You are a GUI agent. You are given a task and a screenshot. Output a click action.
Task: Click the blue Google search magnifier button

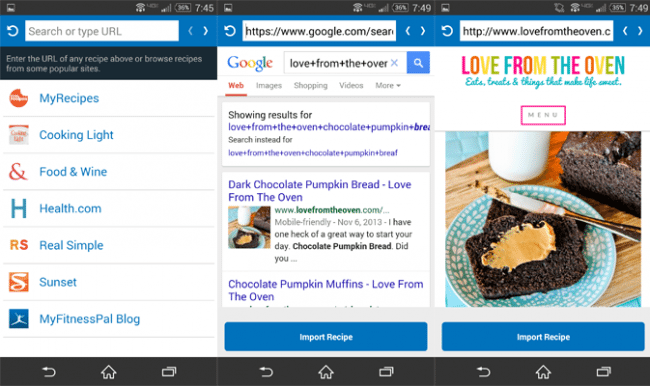[418, 63]
